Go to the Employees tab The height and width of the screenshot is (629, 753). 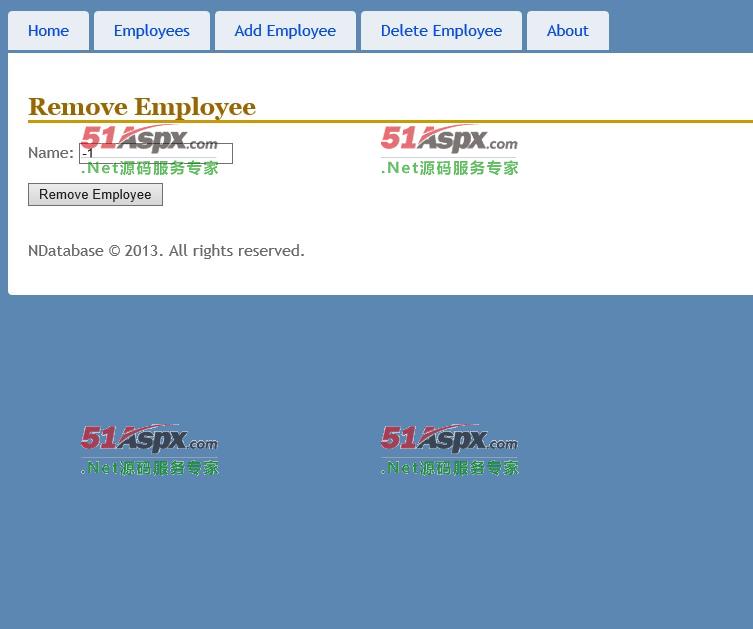click(152, 31)
